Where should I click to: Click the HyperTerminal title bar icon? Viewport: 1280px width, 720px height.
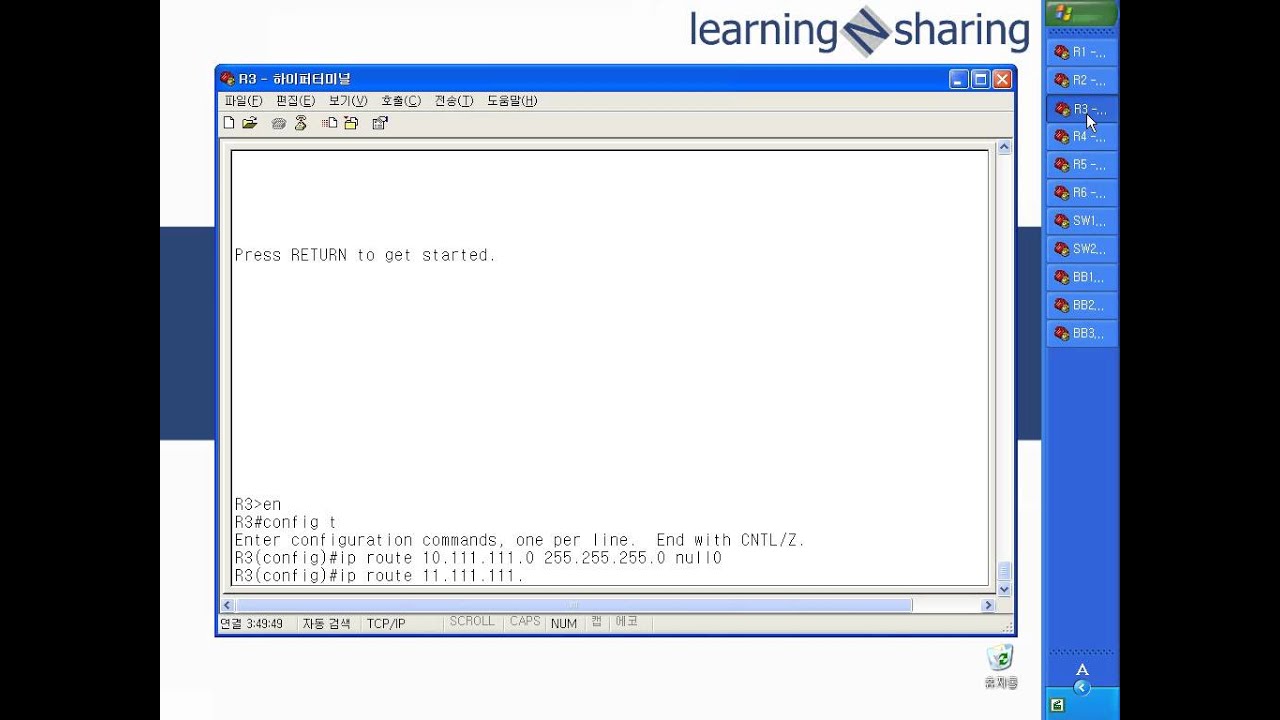click(227, 79)
